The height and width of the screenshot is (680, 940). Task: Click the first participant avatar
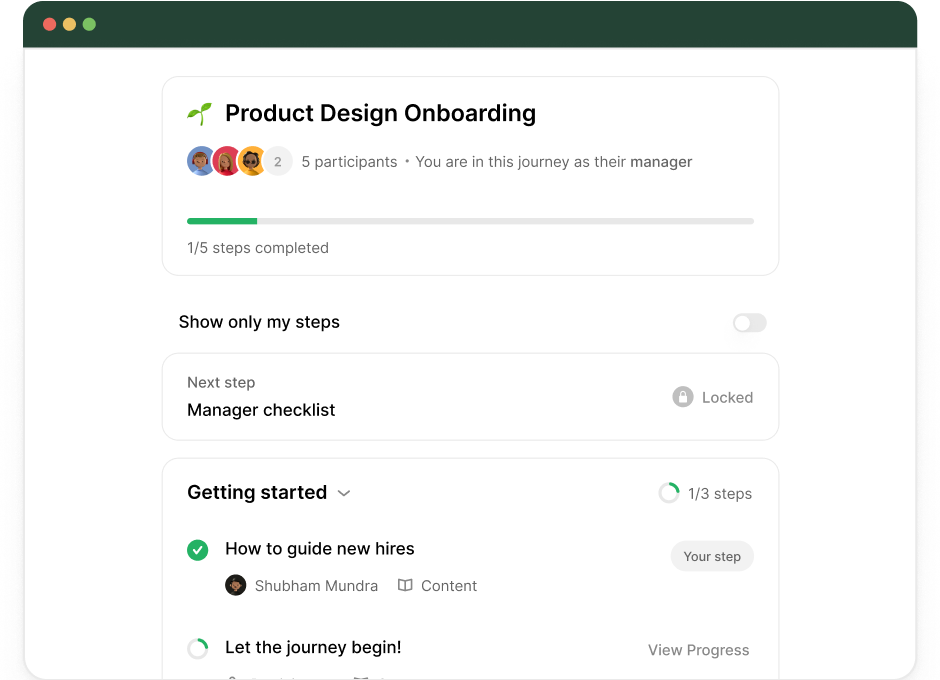coord(201,161)
